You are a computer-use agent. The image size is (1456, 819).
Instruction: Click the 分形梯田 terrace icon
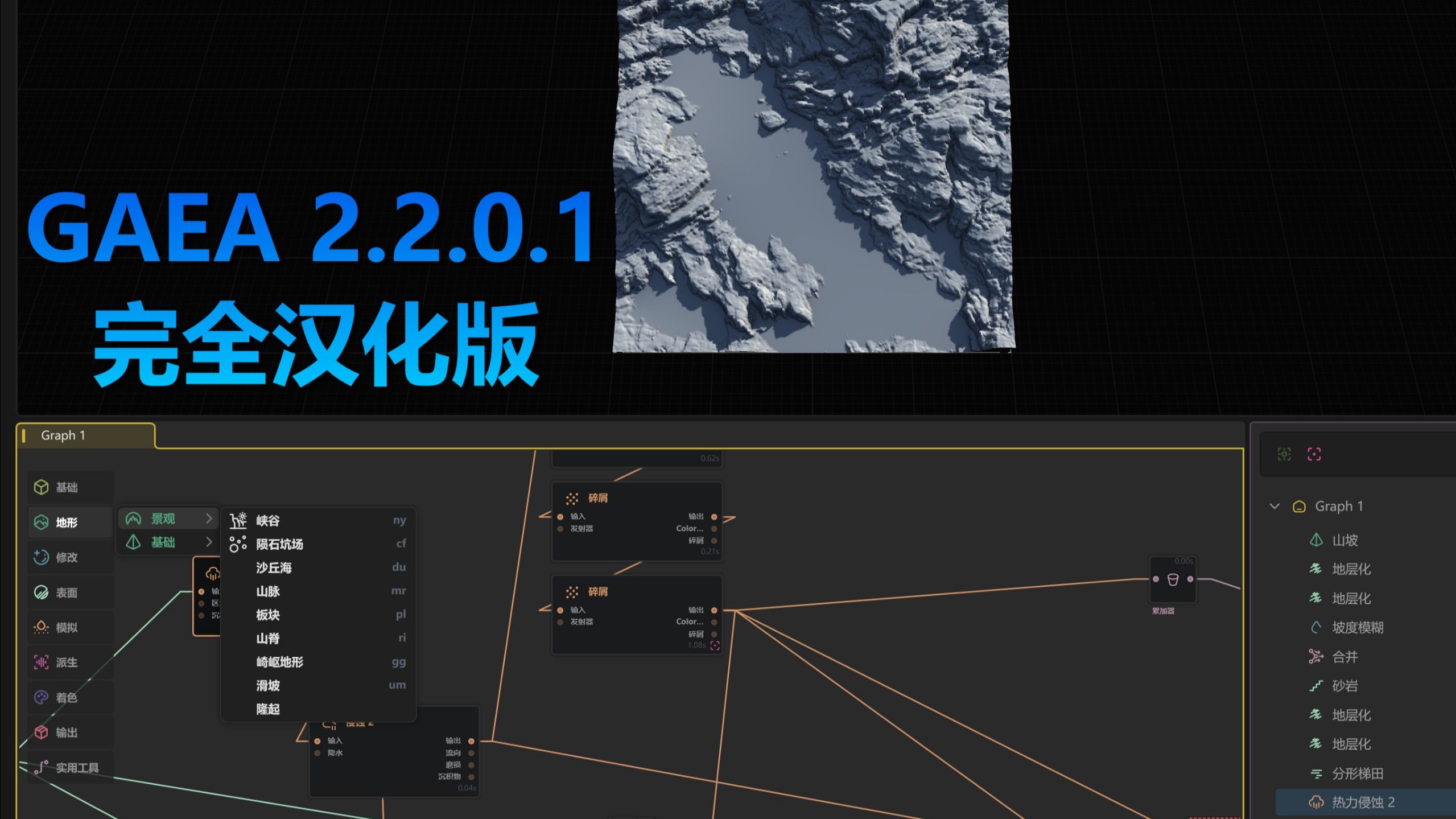pyautogui.click(x=1316, y=774)
